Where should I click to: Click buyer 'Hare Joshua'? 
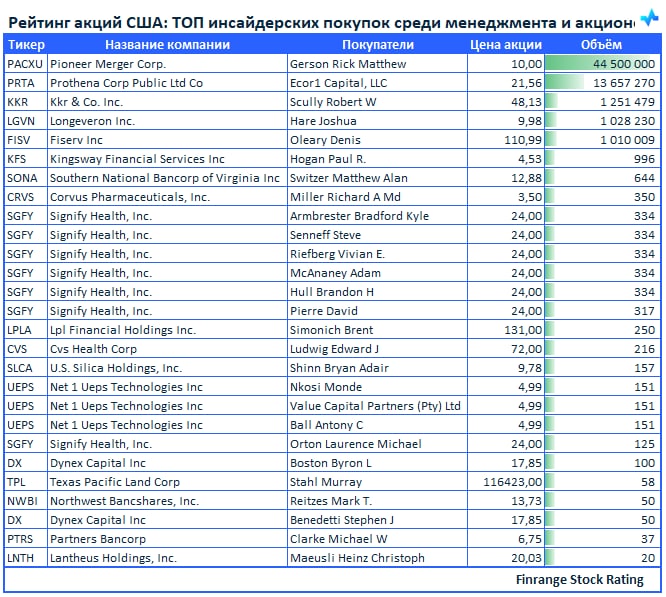[323, 121]
